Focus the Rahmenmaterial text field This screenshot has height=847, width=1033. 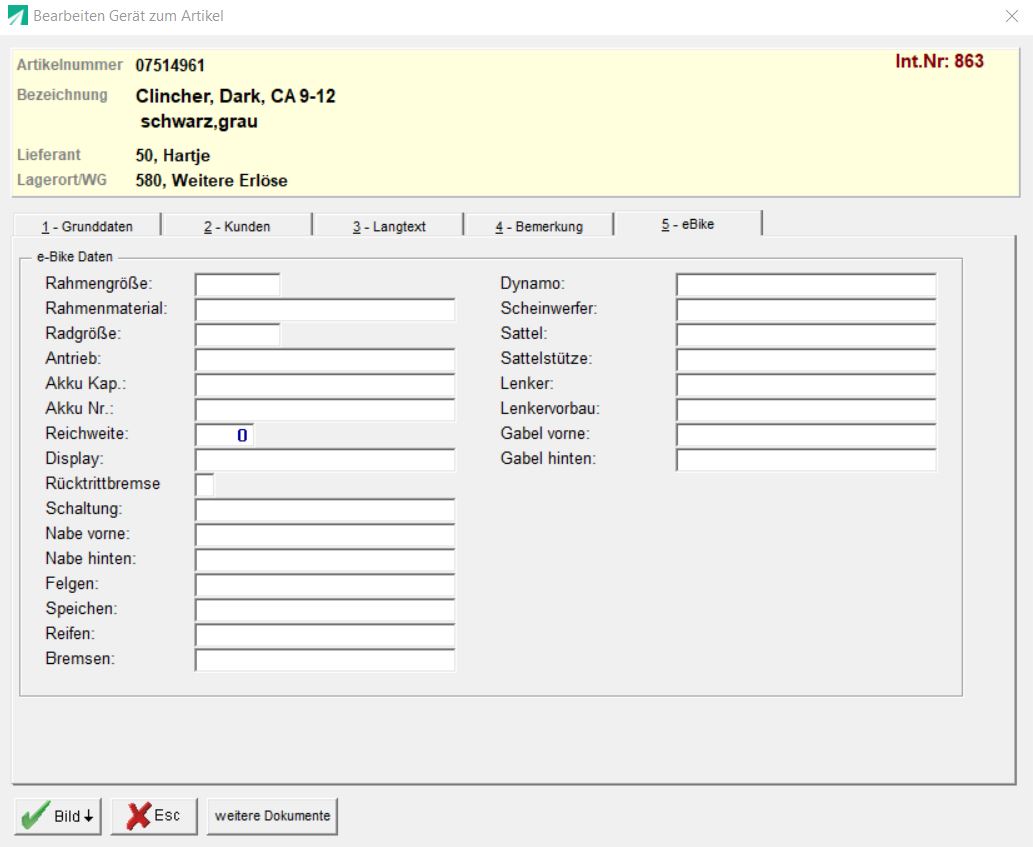coord(324,310)
